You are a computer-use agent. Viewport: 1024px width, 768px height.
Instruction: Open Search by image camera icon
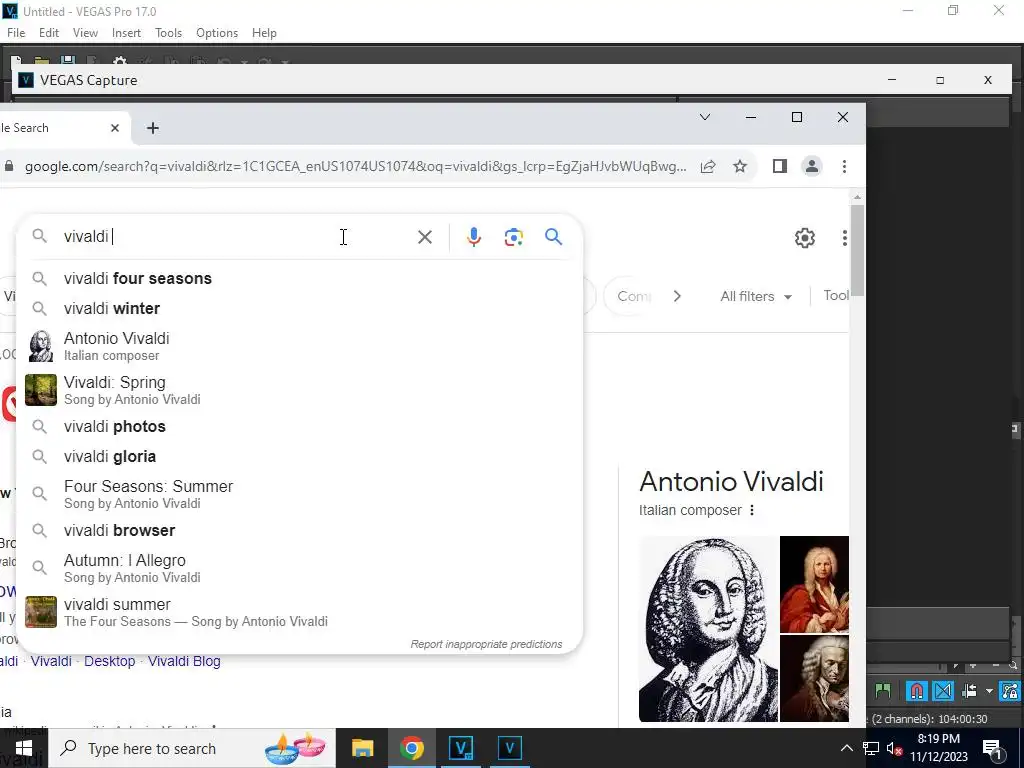[x=514, y=237]
